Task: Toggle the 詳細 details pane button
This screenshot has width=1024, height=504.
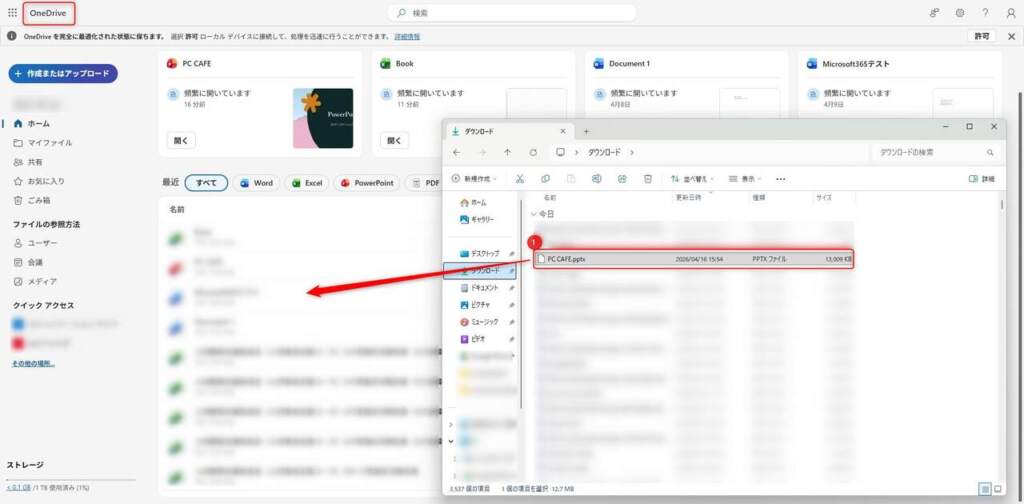Action: click(x=981, y=179)
